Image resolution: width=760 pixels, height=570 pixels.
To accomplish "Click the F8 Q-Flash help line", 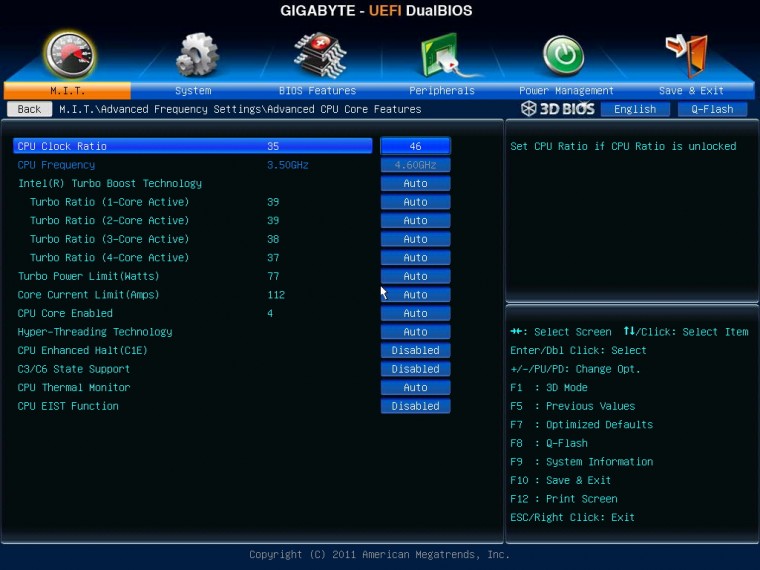I will click(549, 443).
